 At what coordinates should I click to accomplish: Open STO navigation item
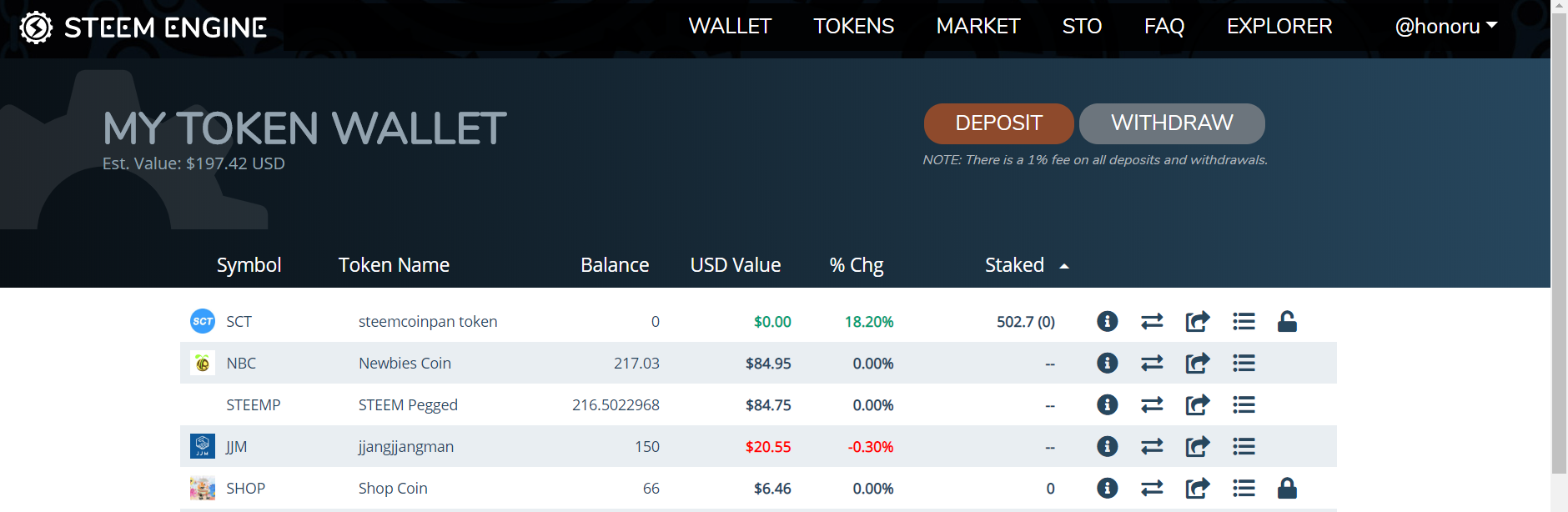point(1082,27)
